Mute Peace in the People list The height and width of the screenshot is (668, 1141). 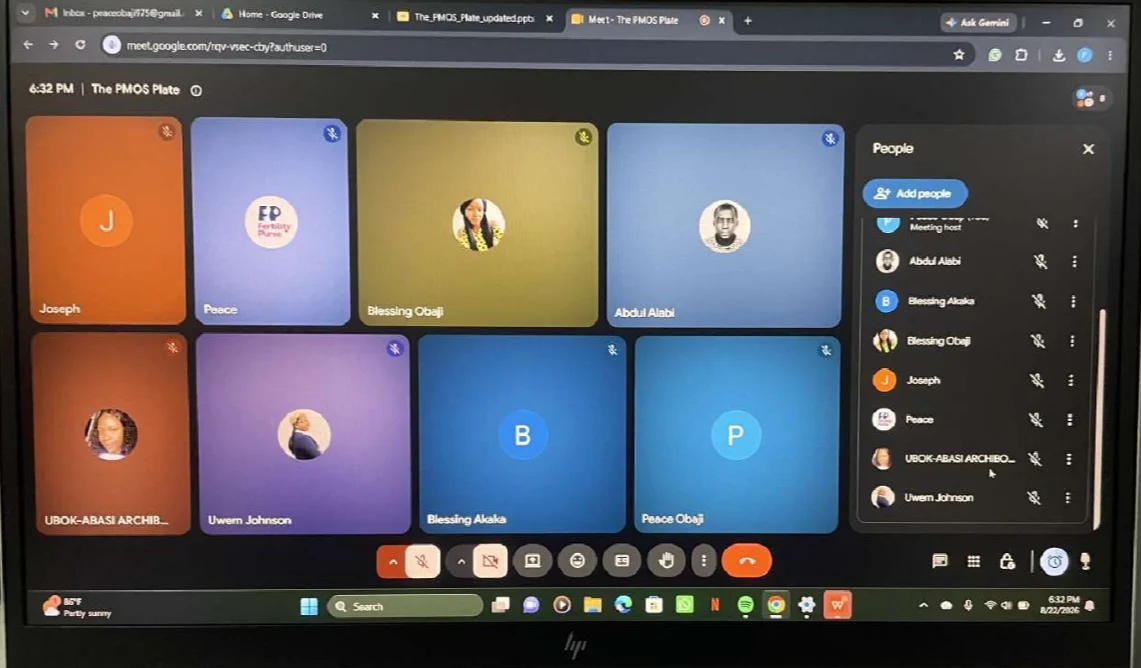coord(1035,419)
